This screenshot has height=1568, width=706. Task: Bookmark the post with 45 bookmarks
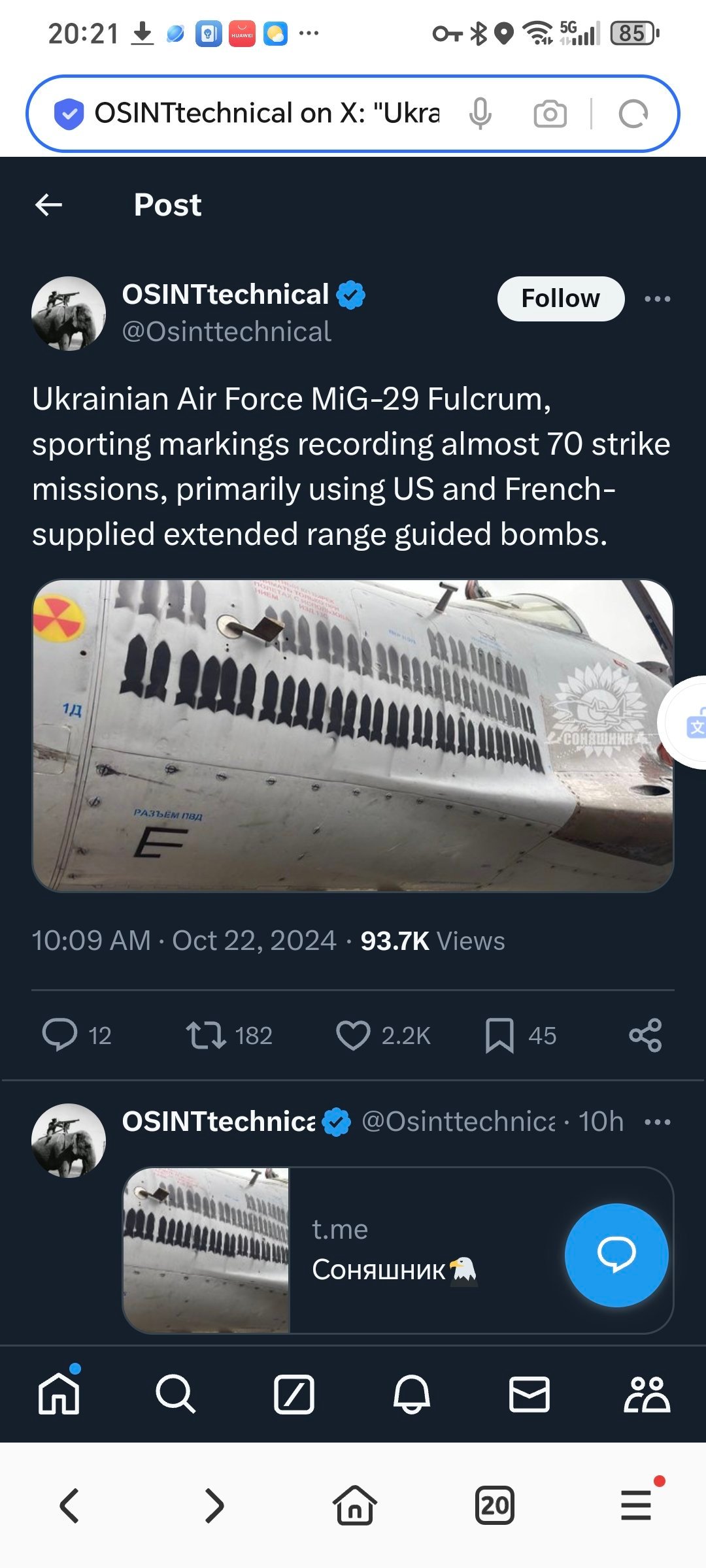click(x=520, y=1036)
